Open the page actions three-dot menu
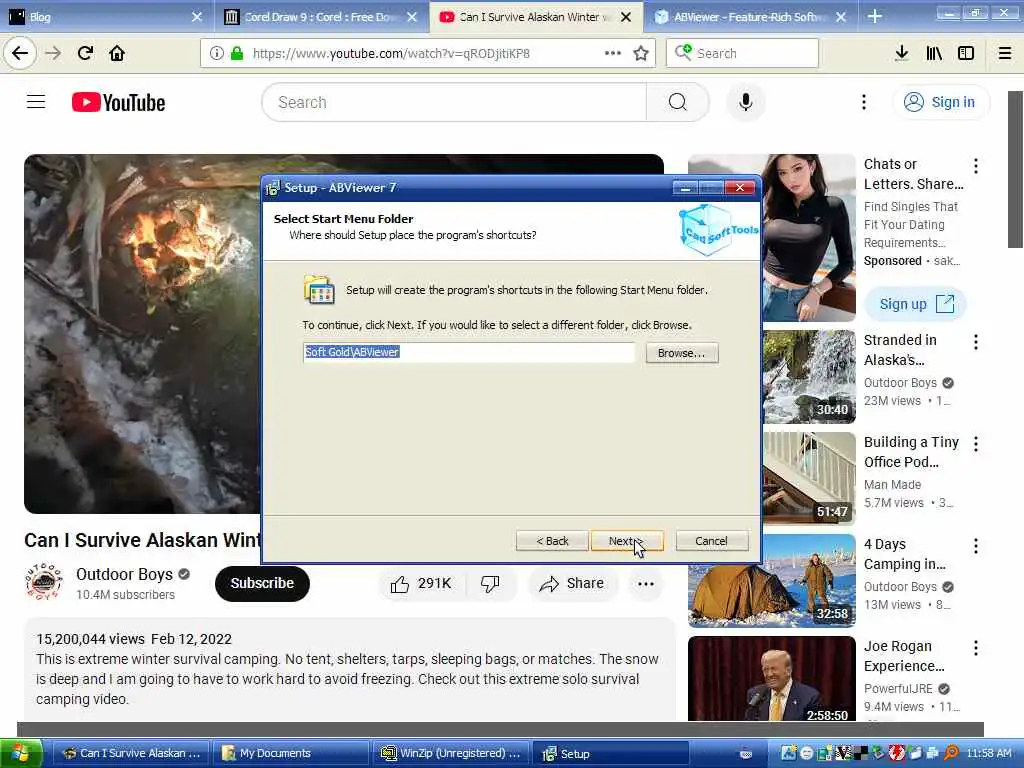This screenshot has height=768, width=1024. [613, 53]
